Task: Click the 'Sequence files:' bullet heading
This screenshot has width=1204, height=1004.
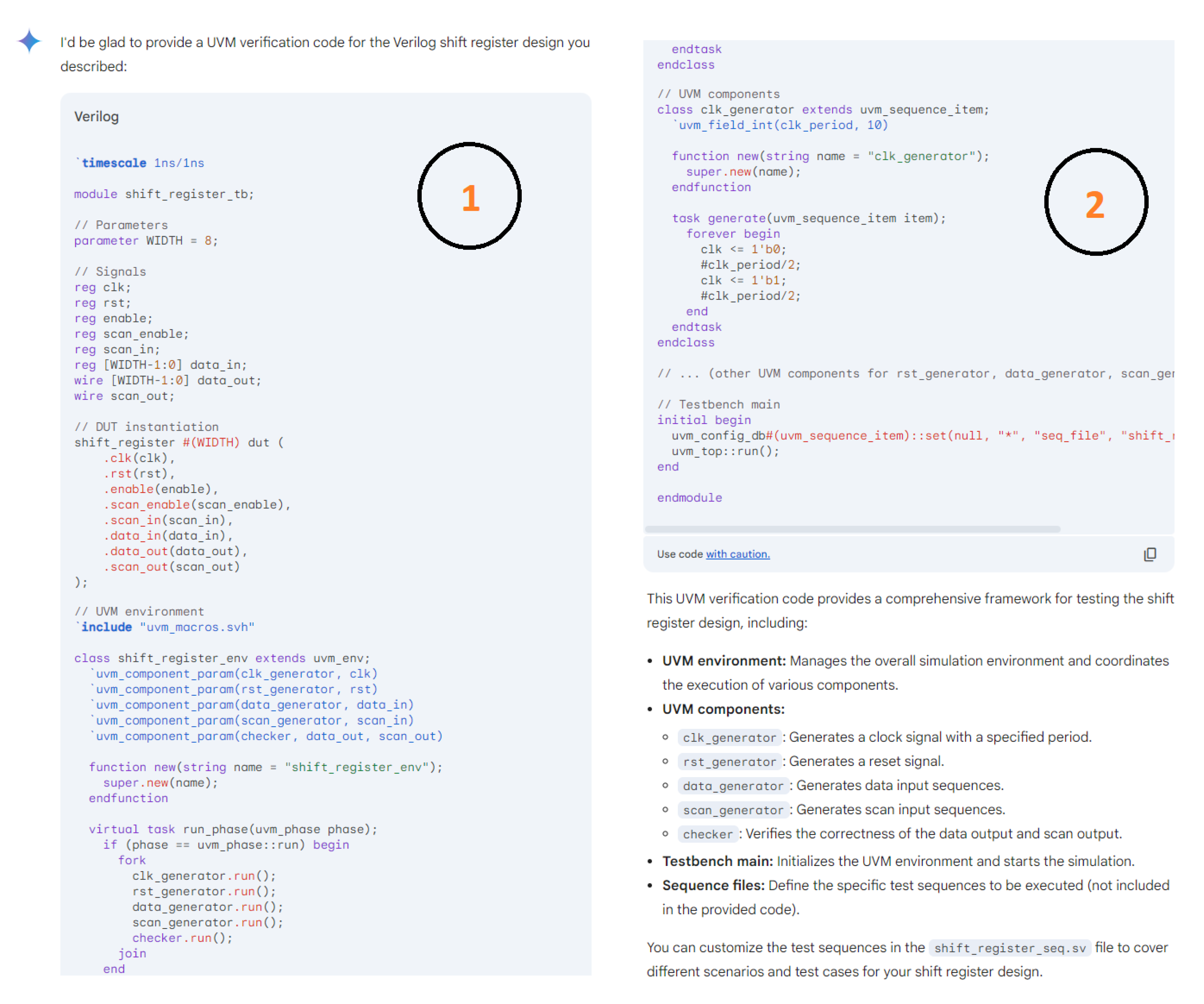Action: pyautogui.click(x=713, y=885)
